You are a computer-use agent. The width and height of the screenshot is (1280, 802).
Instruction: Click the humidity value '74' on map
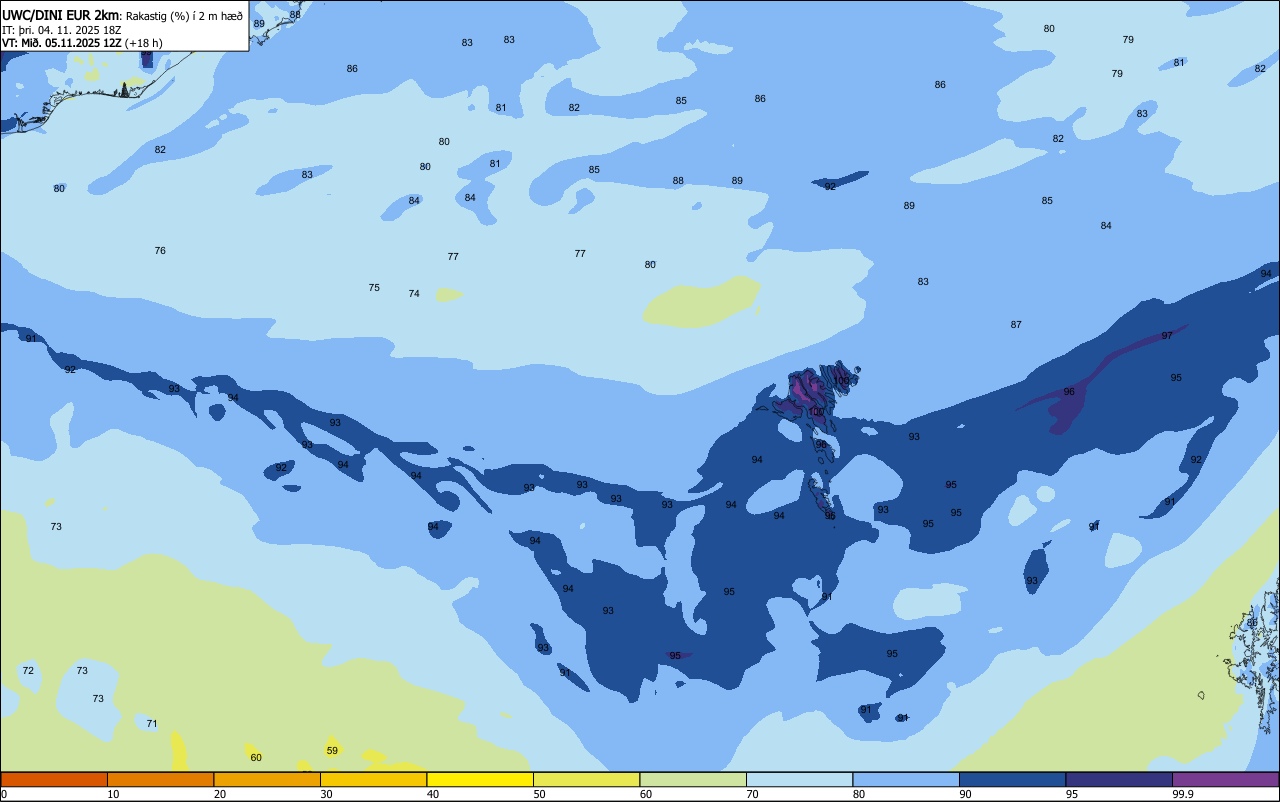coord(414,294)
